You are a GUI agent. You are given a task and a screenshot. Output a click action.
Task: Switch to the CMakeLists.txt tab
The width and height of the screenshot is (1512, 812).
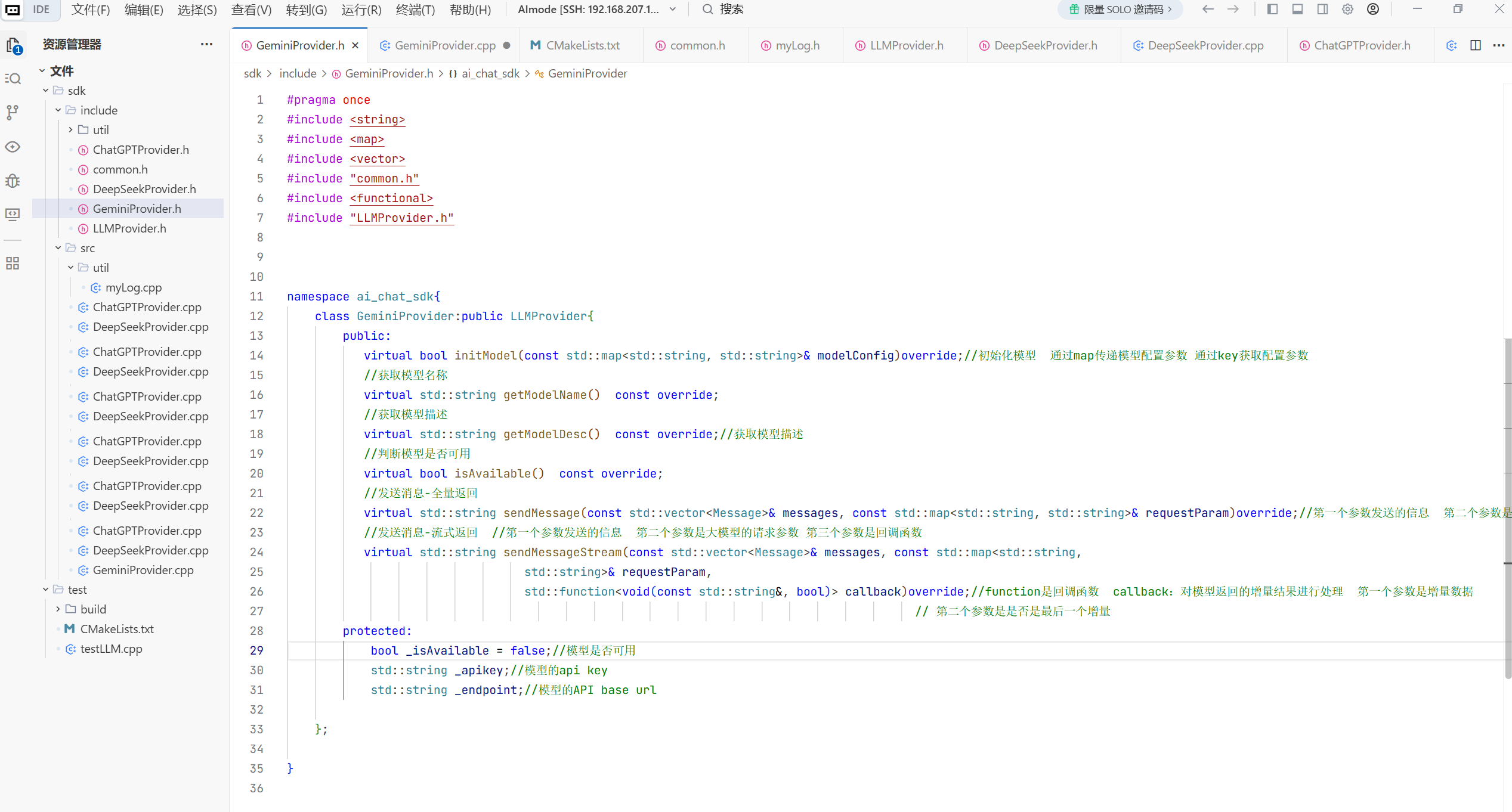point(582,45)
